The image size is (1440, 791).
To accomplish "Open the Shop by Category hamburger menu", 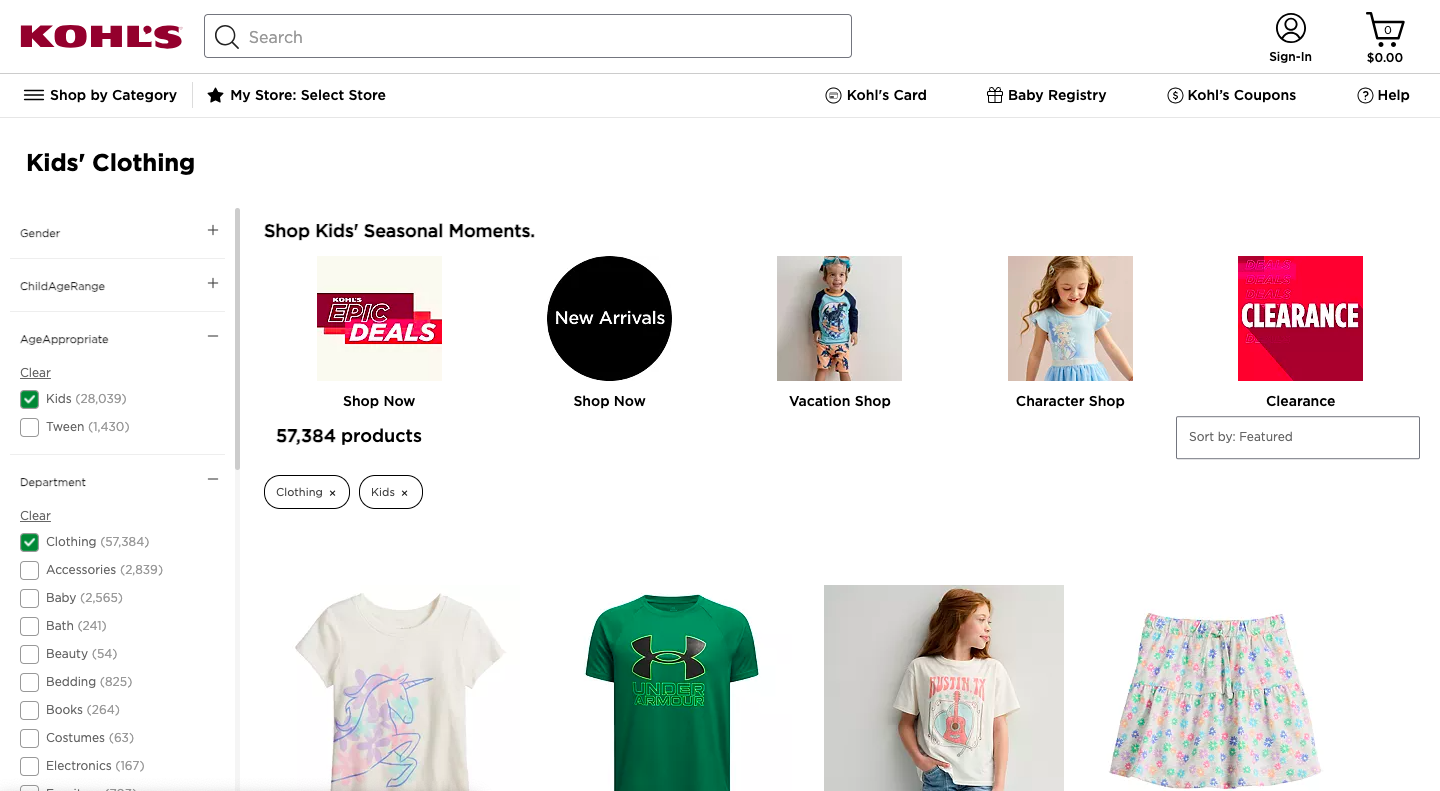I will point(34,95).
